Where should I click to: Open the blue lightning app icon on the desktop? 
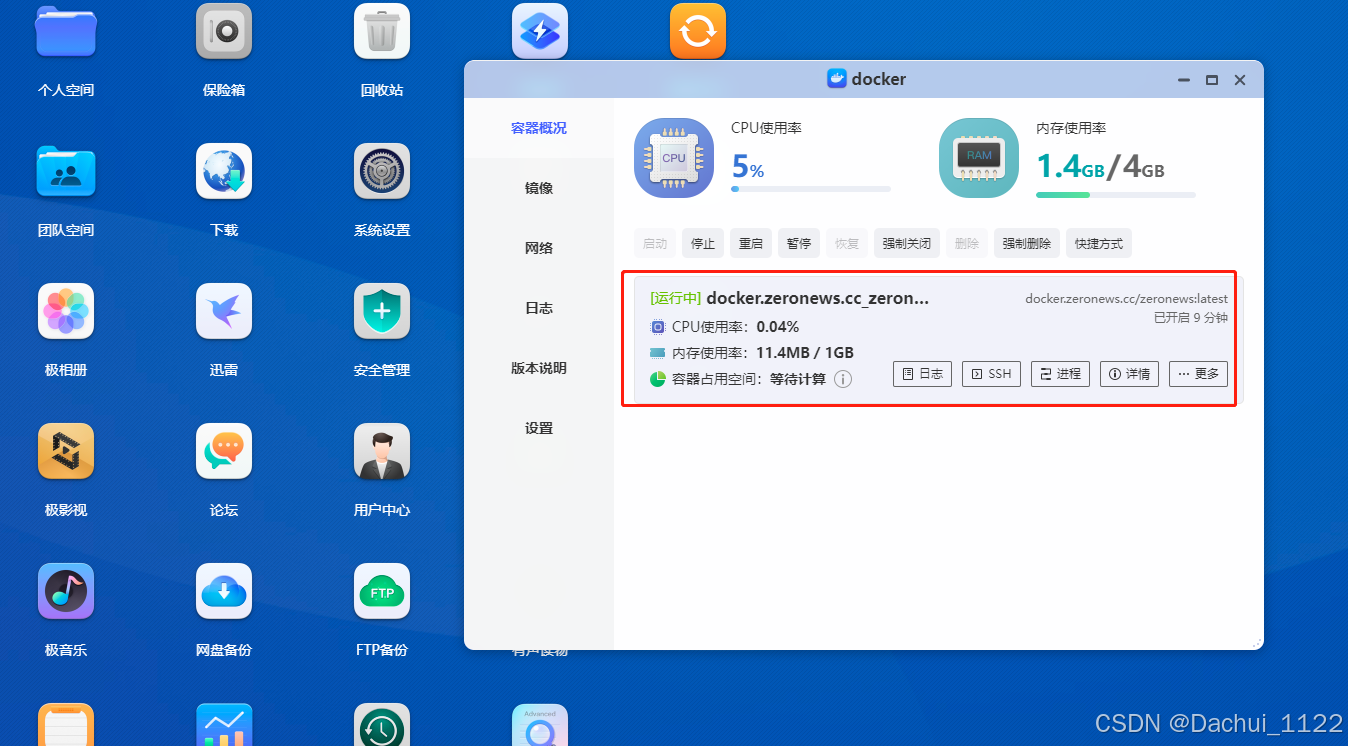540,31
